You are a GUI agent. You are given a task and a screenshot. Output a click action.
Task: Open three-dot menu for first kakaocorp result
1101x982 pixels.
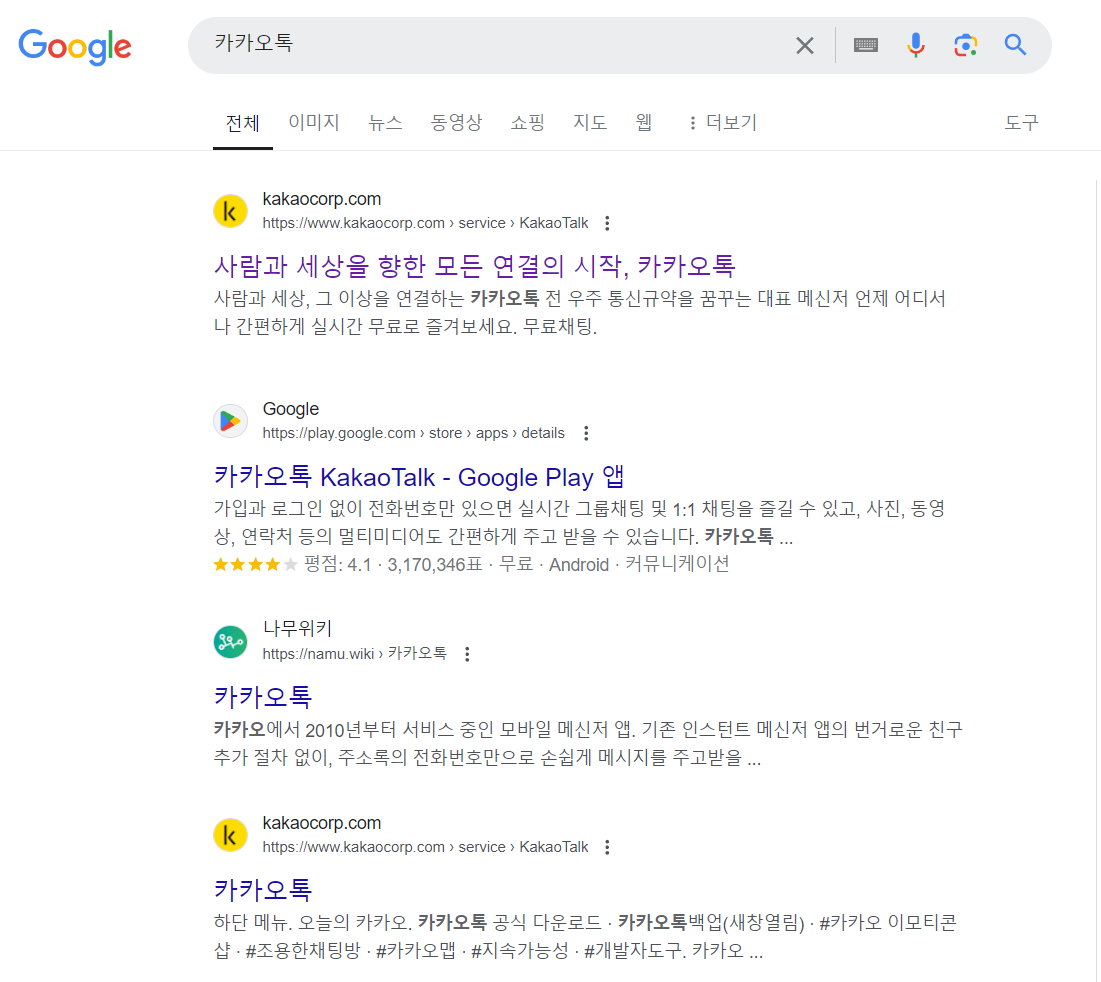pyautogui.click(x=607, y=223)
